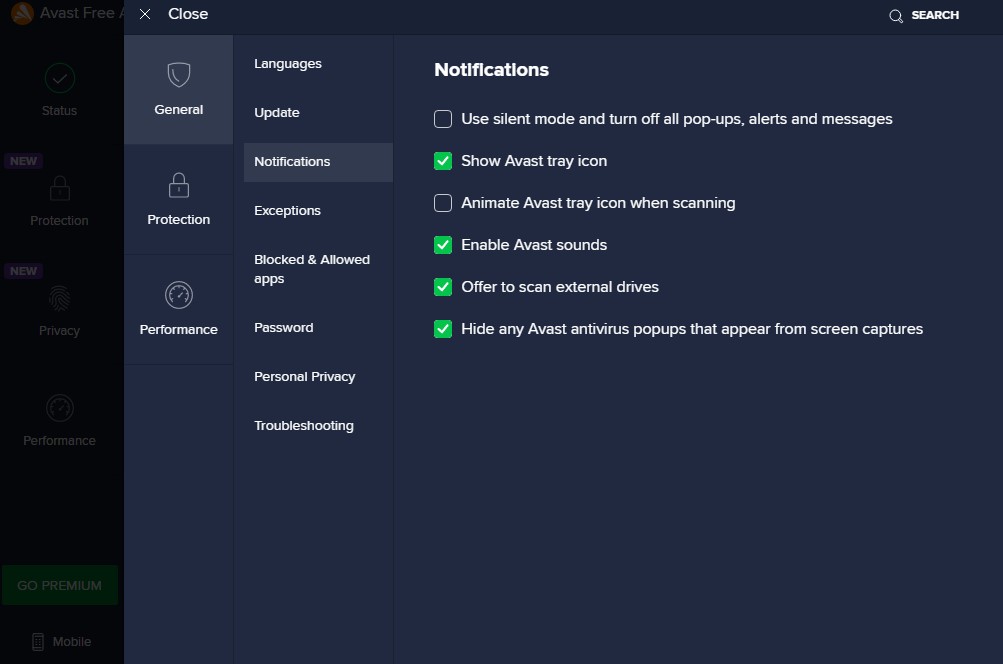Disable Enable Avast sounds checkbox

pos(443,245)
